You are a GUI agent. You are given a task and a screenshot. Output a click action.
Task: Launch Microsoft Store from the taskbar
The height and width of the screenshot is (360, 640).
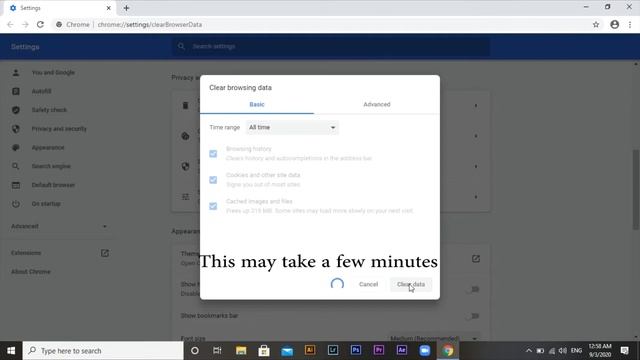(x=264, y=351)
